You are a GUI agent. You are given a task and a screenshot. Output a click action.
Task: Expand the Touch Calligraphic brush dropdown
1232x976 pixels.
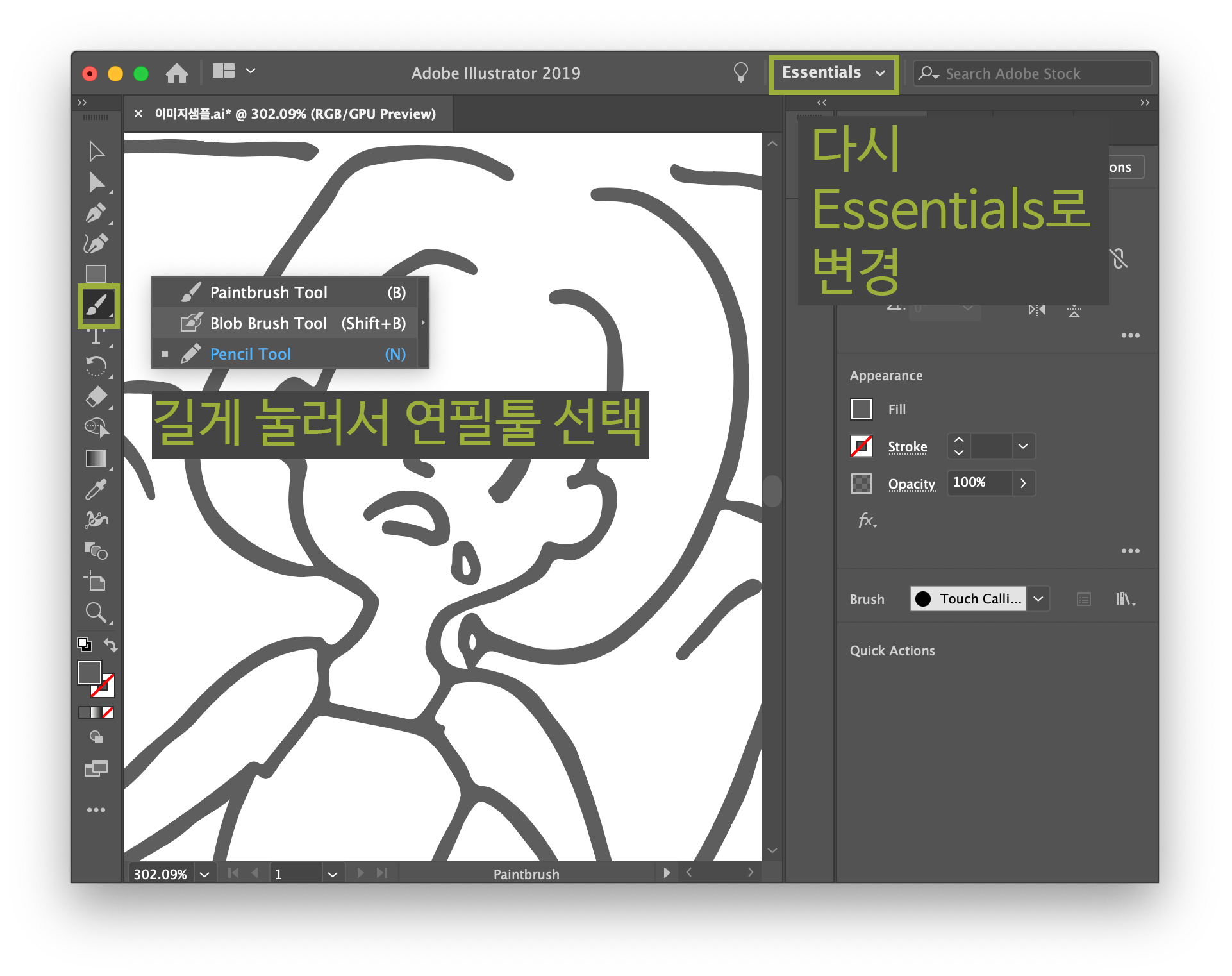click(1038, 599)
